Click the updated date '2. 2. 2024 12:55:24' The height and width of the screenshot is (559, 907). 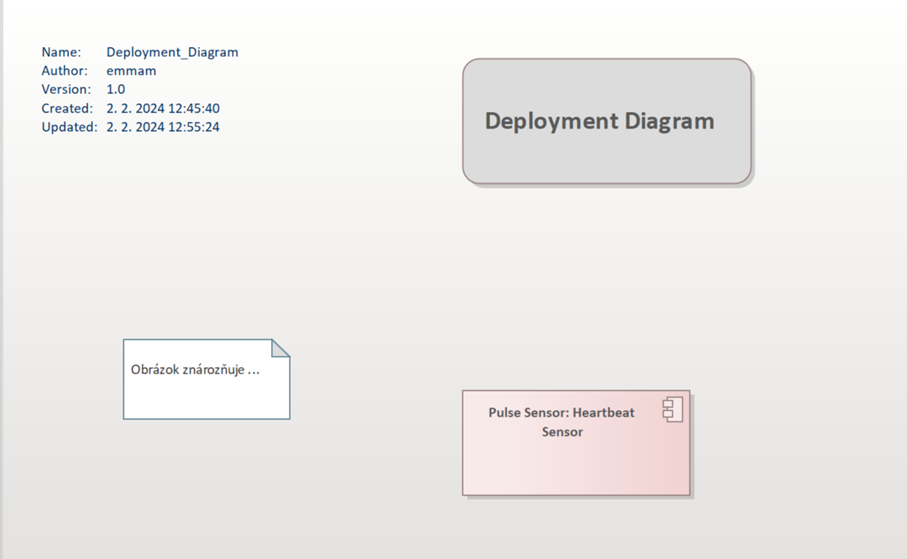tap(163, 127)
